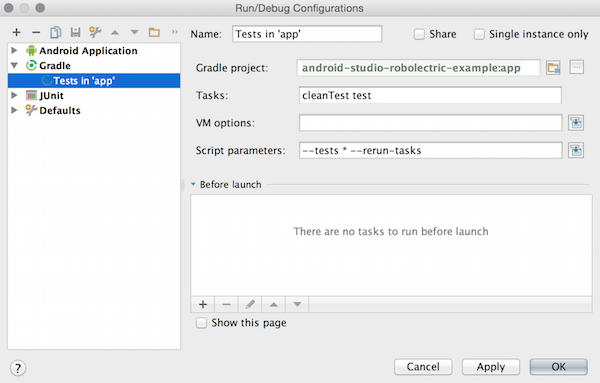Viewport: 600px width, 383px height.
Task: Edit before launch task pencil icon
Action: coord(250,305)
